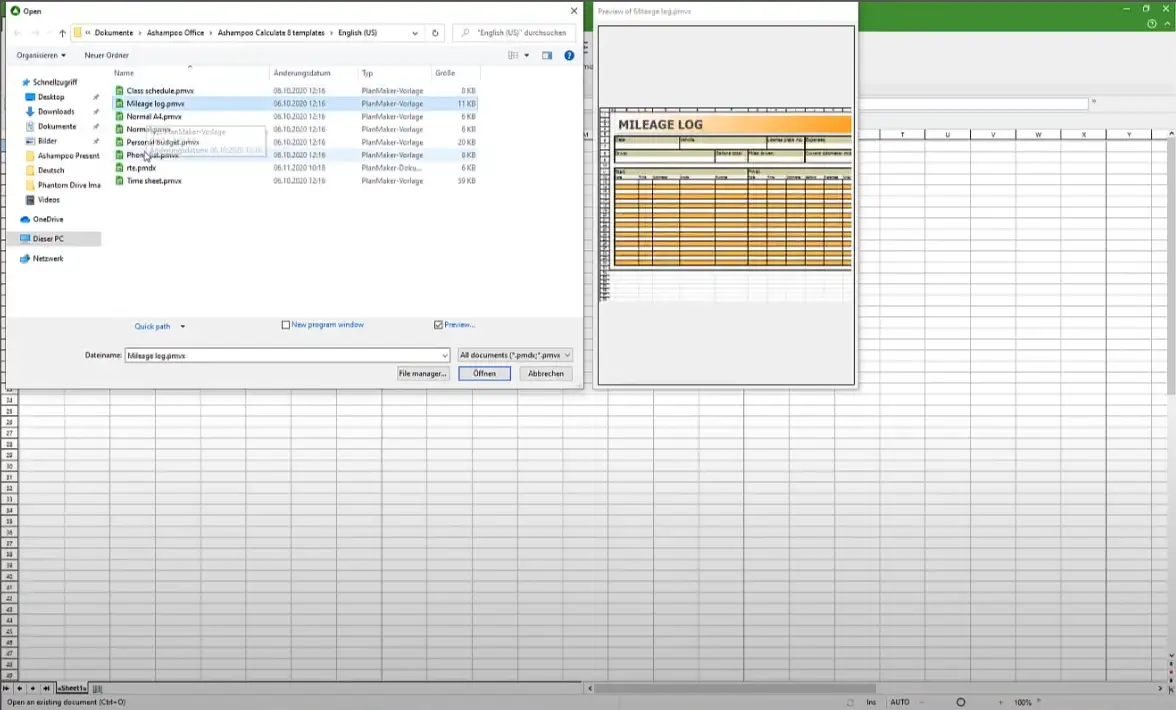The width and height of the screenshot is (1176, 710).
Task: Open the Downloads quick access folder
Action: click(56, 112)
